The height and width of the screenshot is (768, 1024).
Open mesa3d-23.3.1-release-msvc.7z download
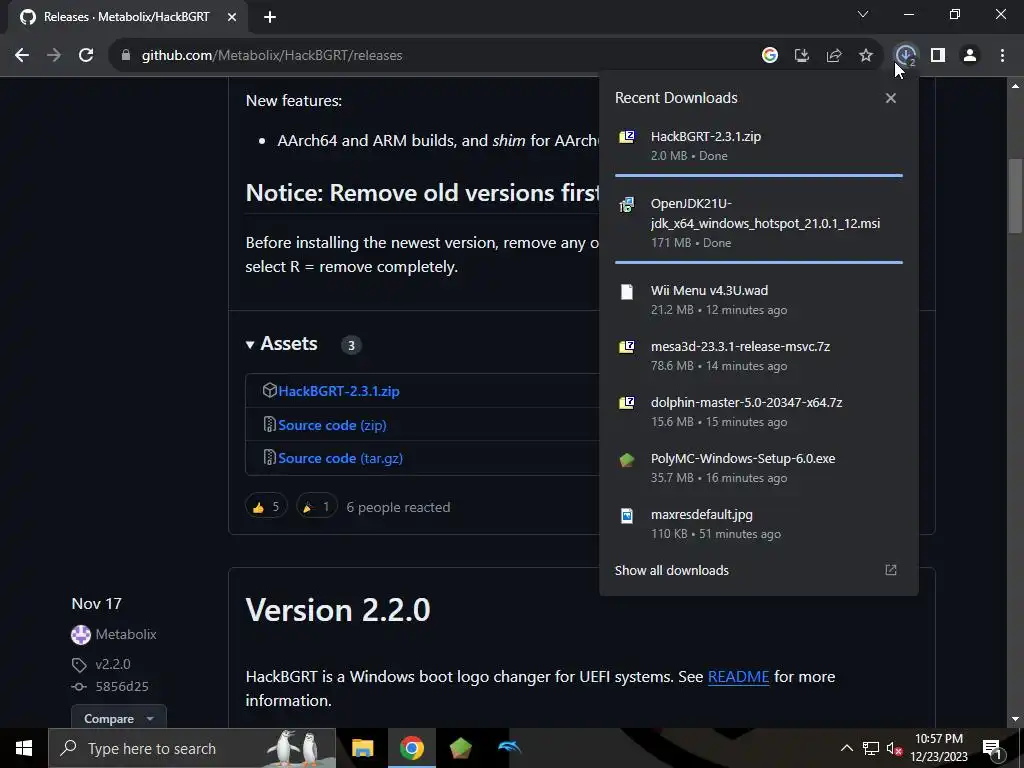[758, 356]
